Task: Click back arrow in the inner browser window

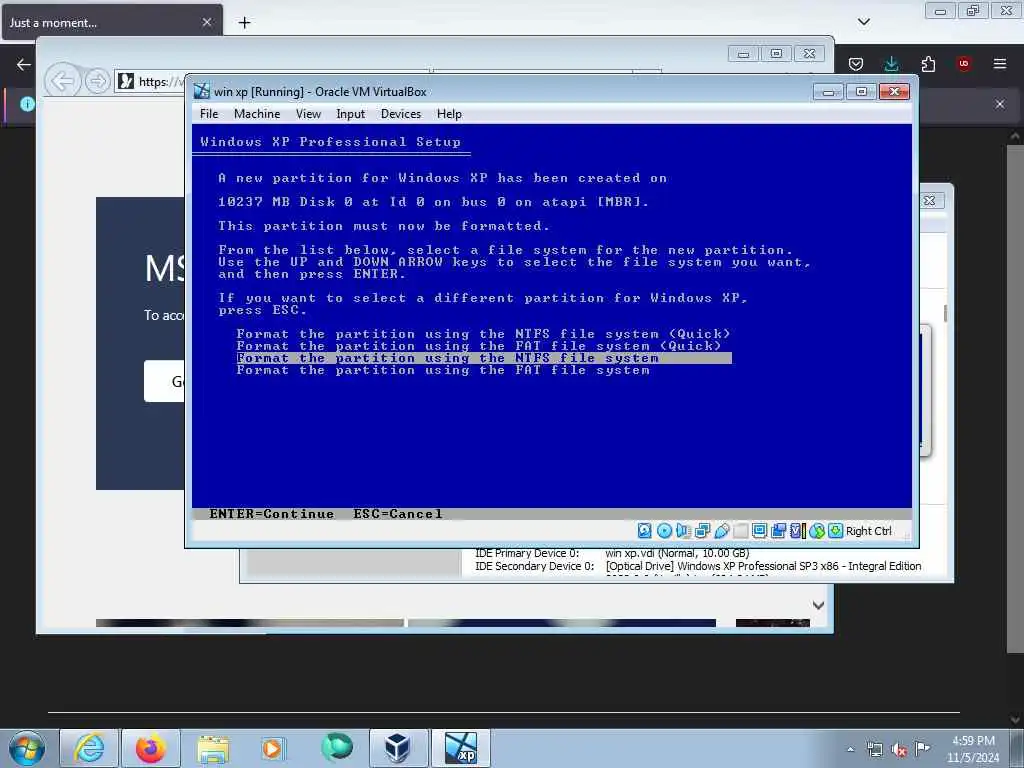Action: coord(62,82)
